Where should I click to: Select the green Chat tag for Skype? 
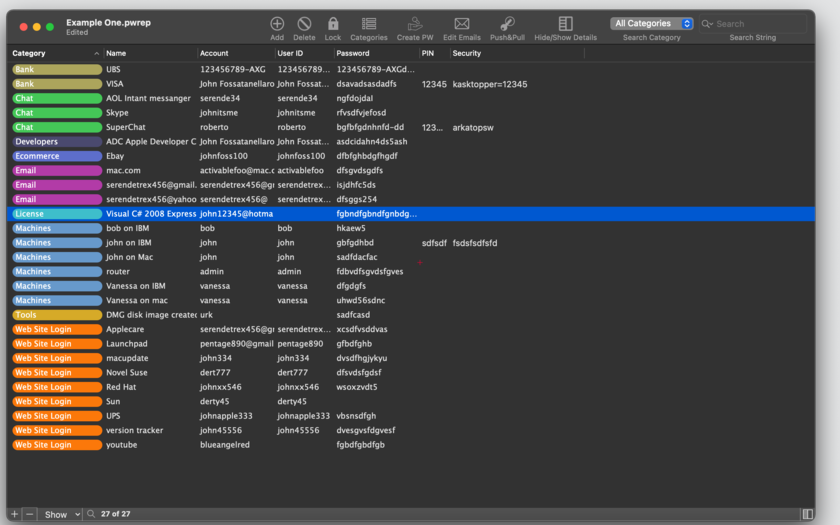tap(57, 113)
